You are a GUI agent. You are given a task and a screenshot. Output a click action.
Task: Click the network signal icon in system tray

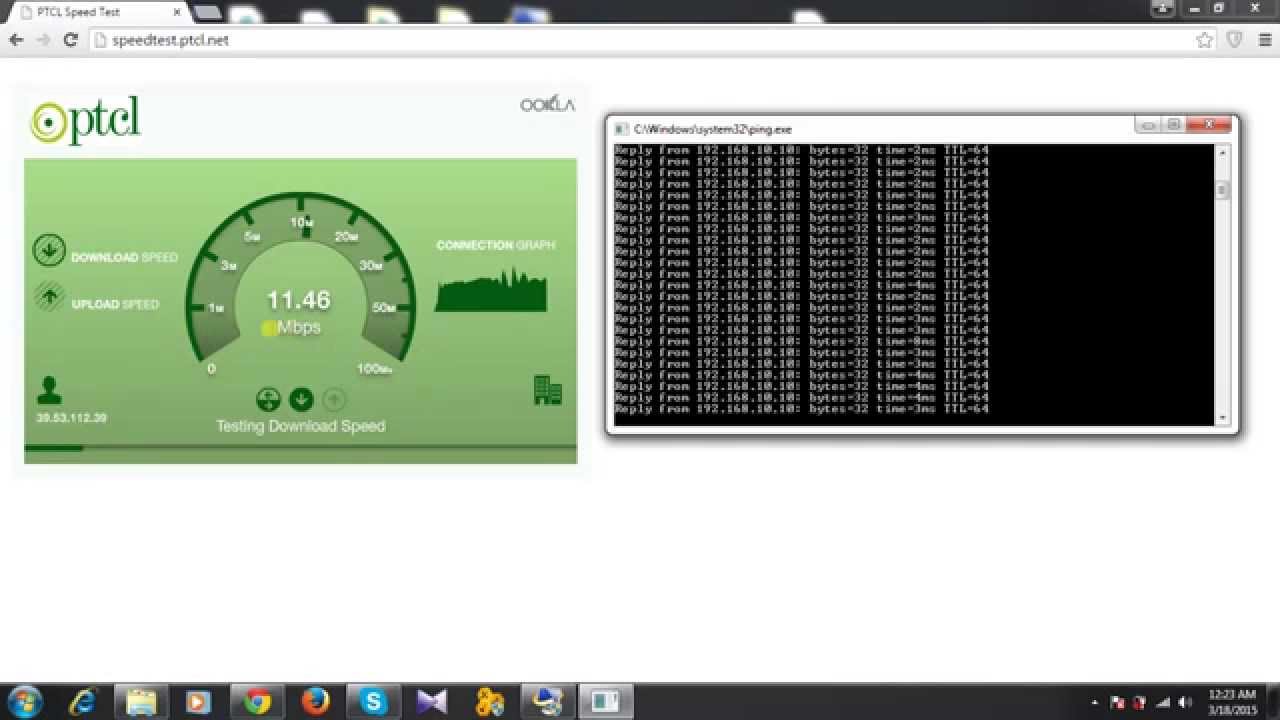[1164, 702]
